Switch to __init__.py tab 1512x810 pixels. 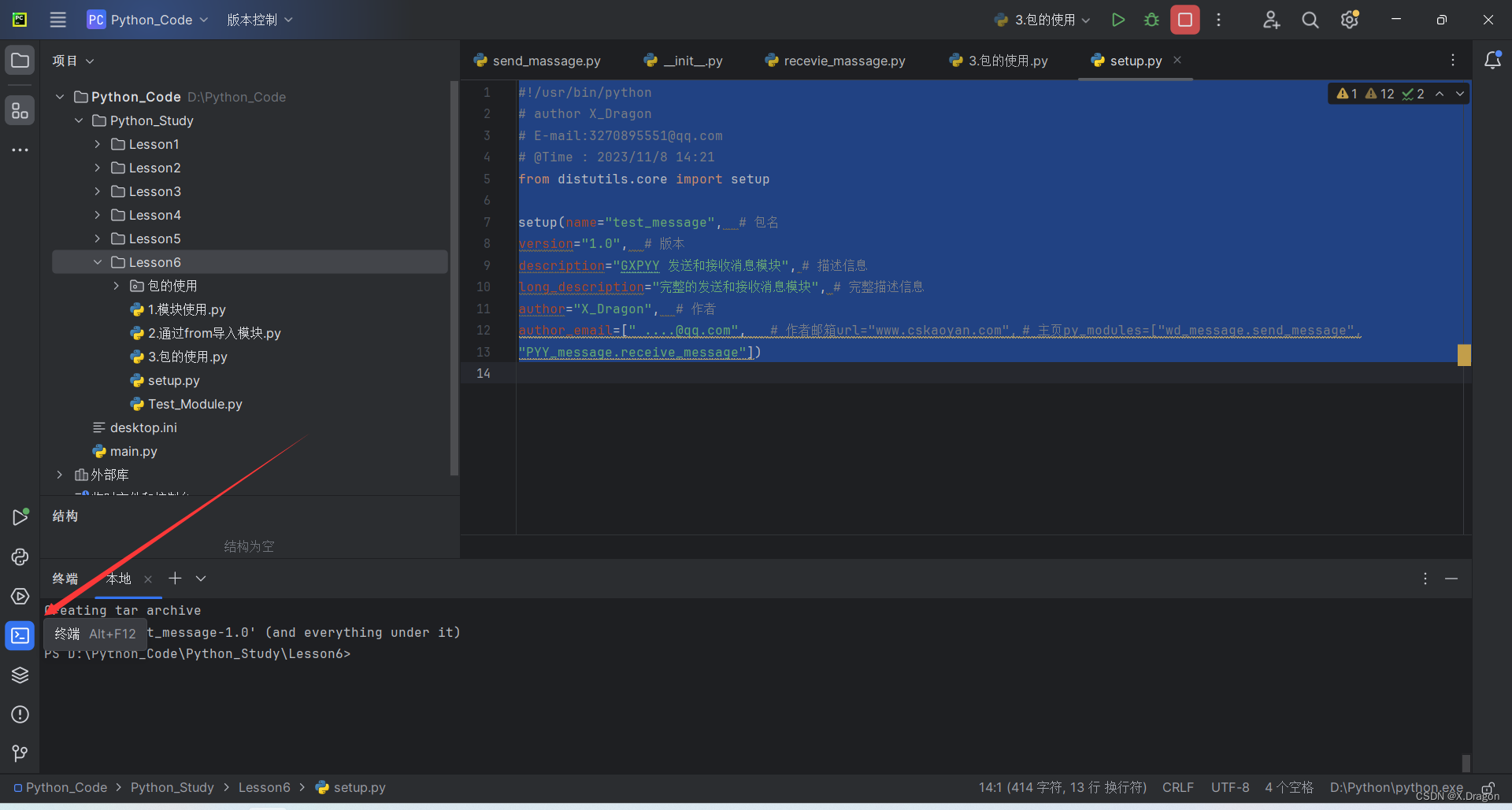pyautogui.click(x=684, y=61)
